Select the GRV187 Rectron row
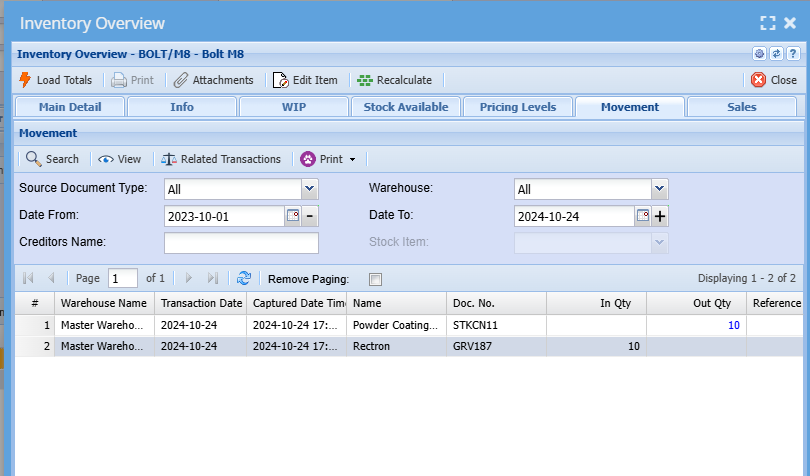Screen dimensions: 810x476 coord(400,346)
